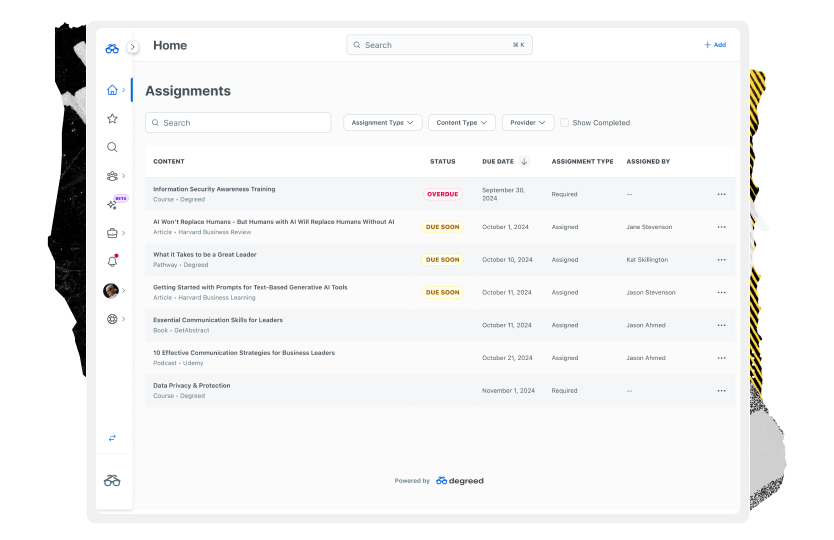Viewport: 834px width, 540px height.
Task: Expand the Content Type dropdown
Action: 462,123
